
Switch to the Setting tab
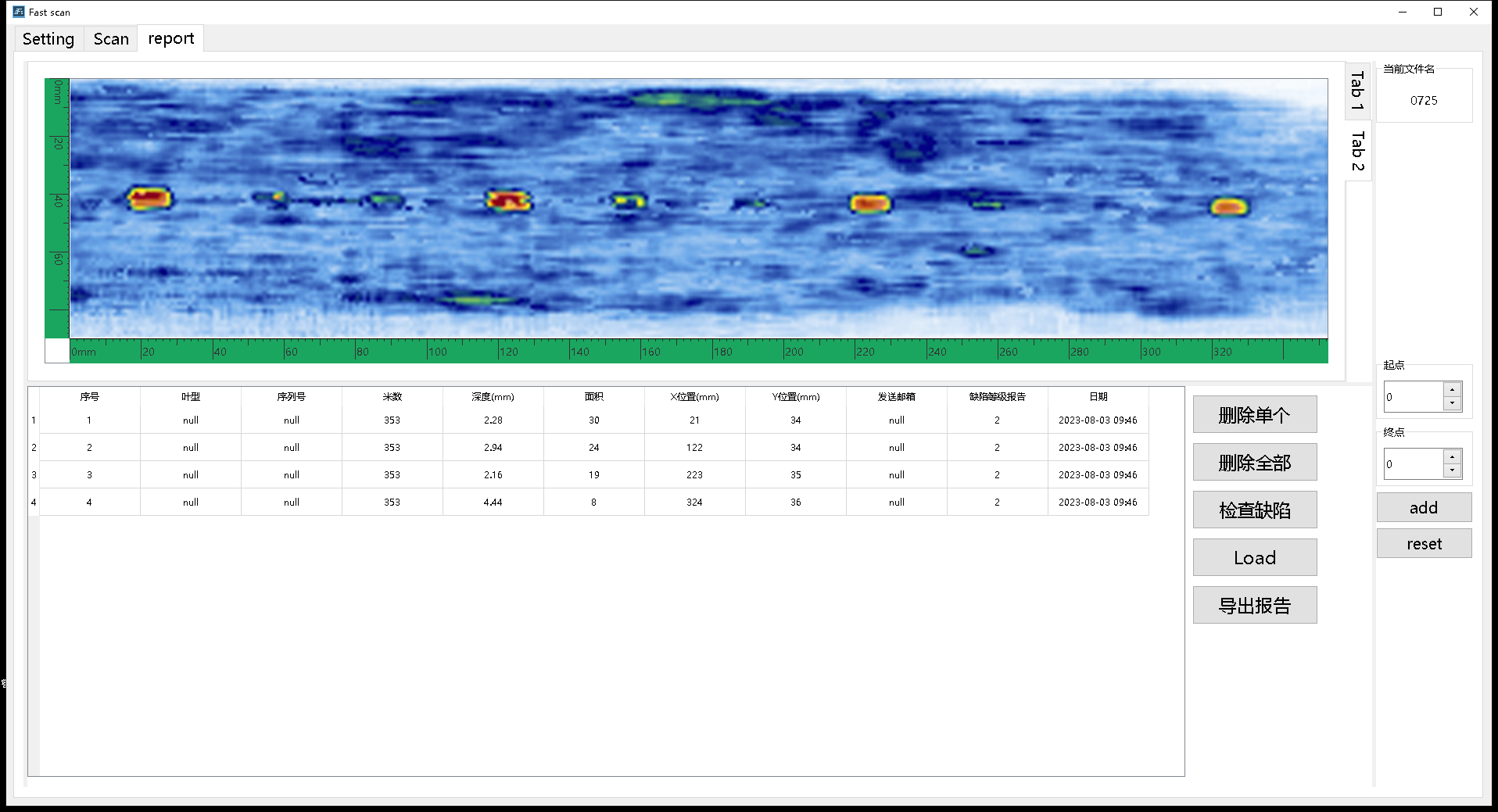pyautogui.click(x=48, y=39)
